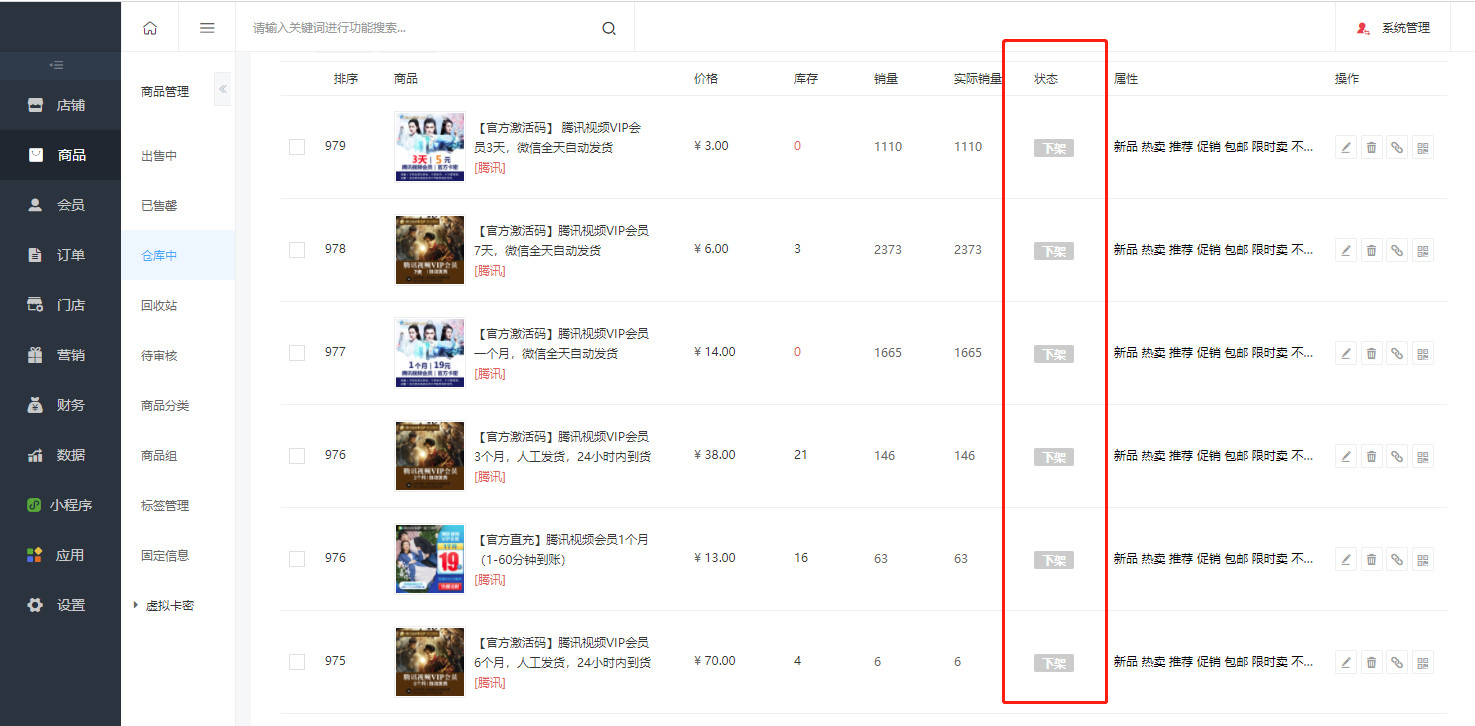Click the function search input field
The image size is (1475, 726).
(421, 28)
